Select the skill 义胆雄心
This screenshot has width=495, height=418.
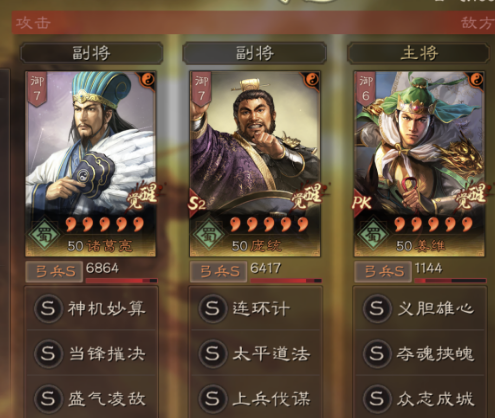[420, 308]
